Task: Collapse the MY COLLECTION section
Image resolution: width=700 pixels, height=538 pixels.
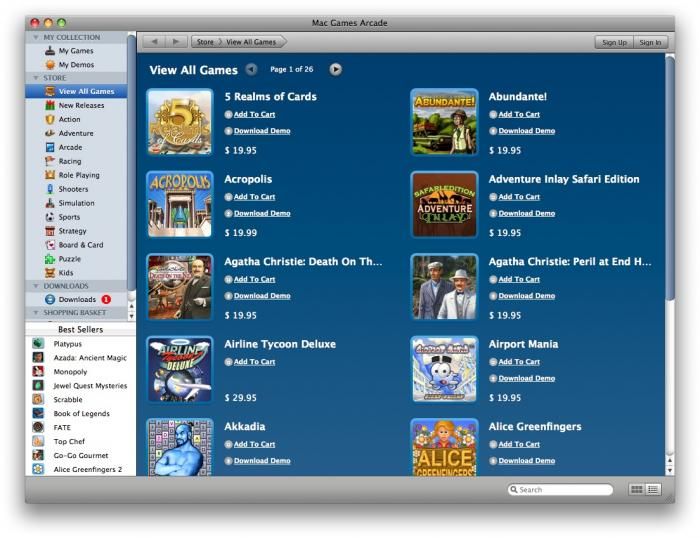Action: click(x=36, y=38)
